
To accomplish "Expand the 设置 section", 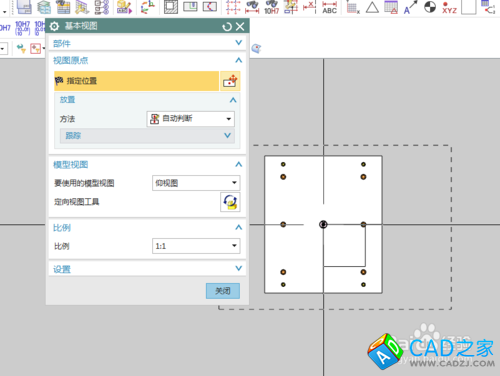I will (147, 269).
